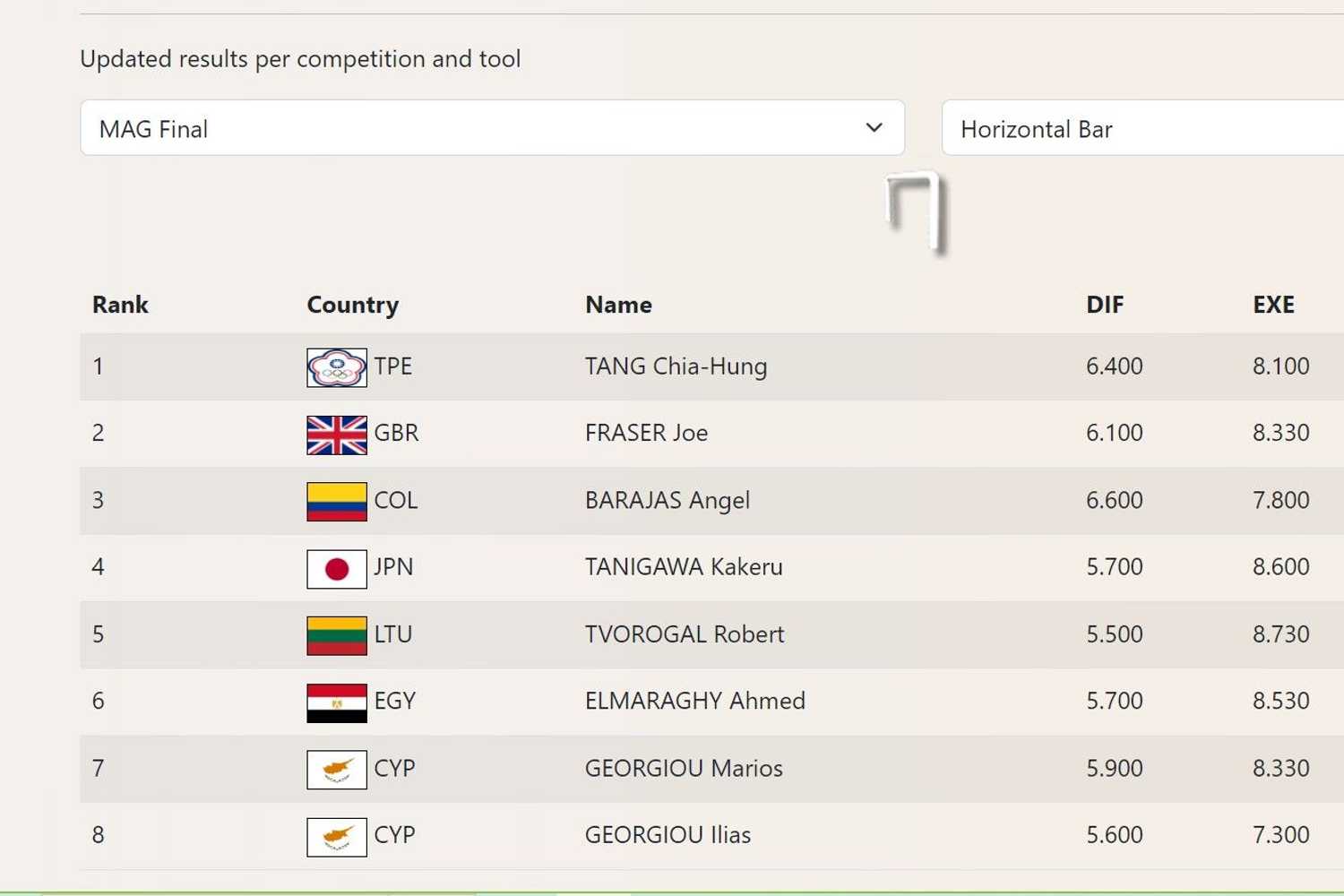Click the EXE column header

pyautogui.click(x=1272, y=305)
